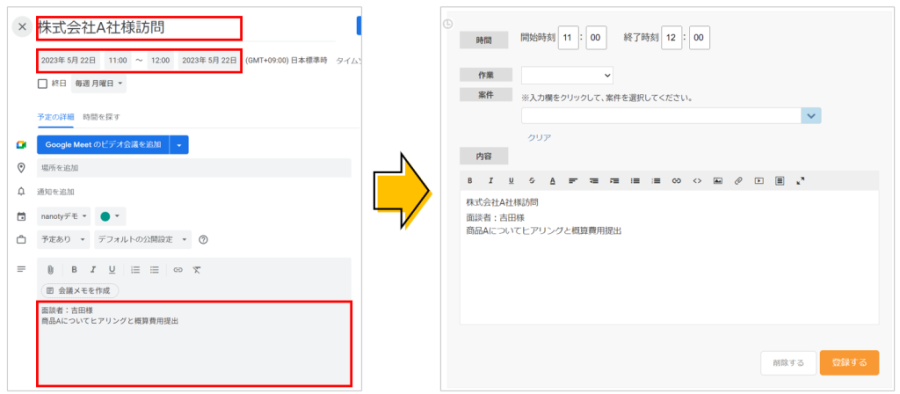Open the デフォルトの公開設定 dropdown
The height and width of the screenshot is (394, 900).
(x=143, y=240)
